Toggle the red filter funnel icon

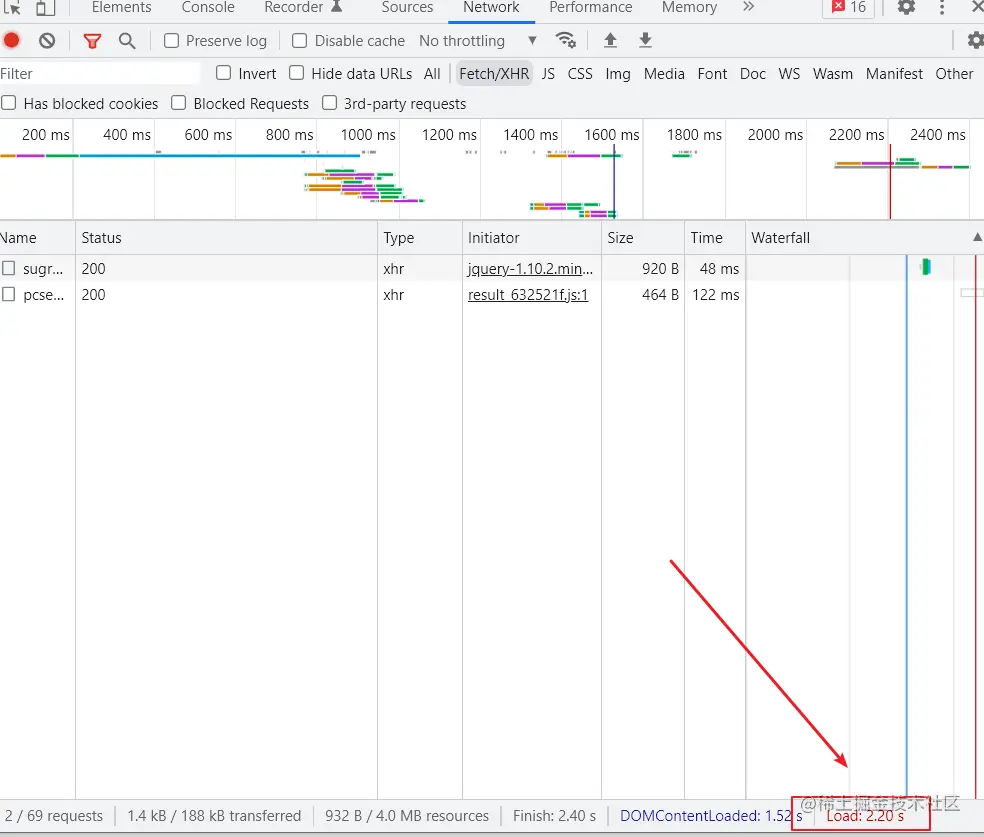pos(92,41)
